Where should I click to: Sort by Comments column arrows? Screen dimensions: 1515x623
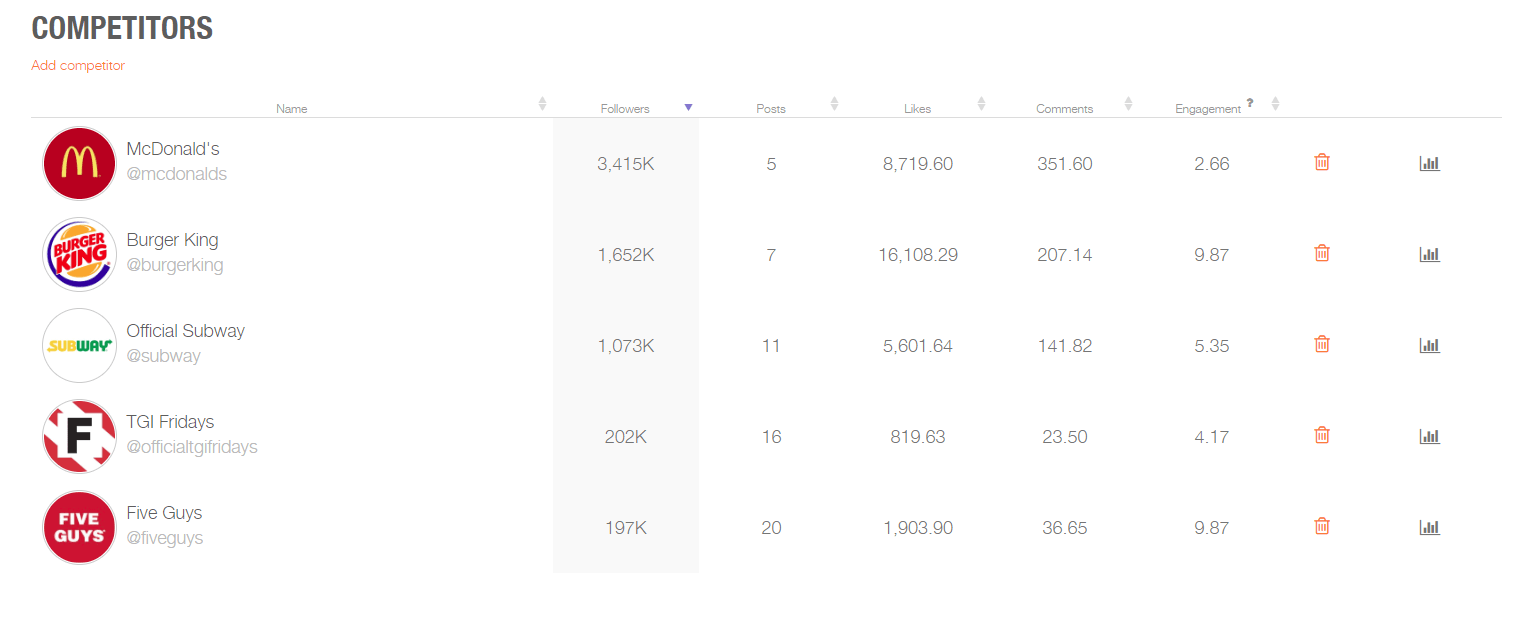(1128, 104)
